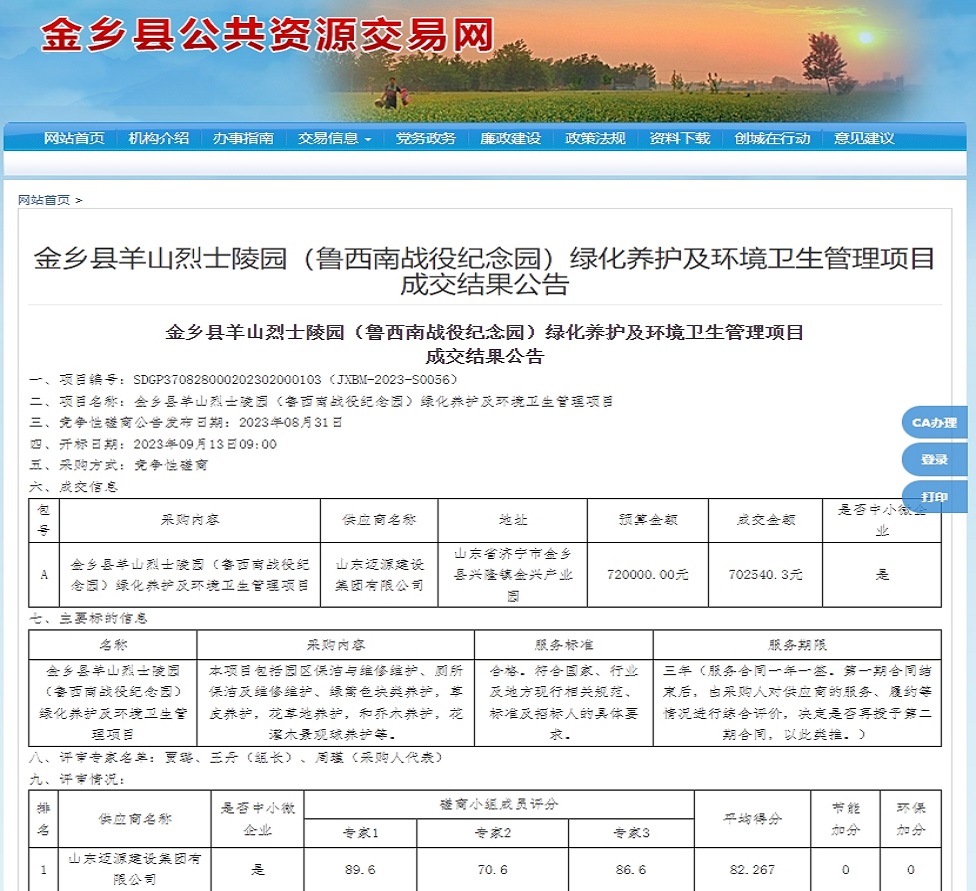Click the bid opening date 2023年09月13日09:00
Screen dimensions: 976x891
click(205, 444)
